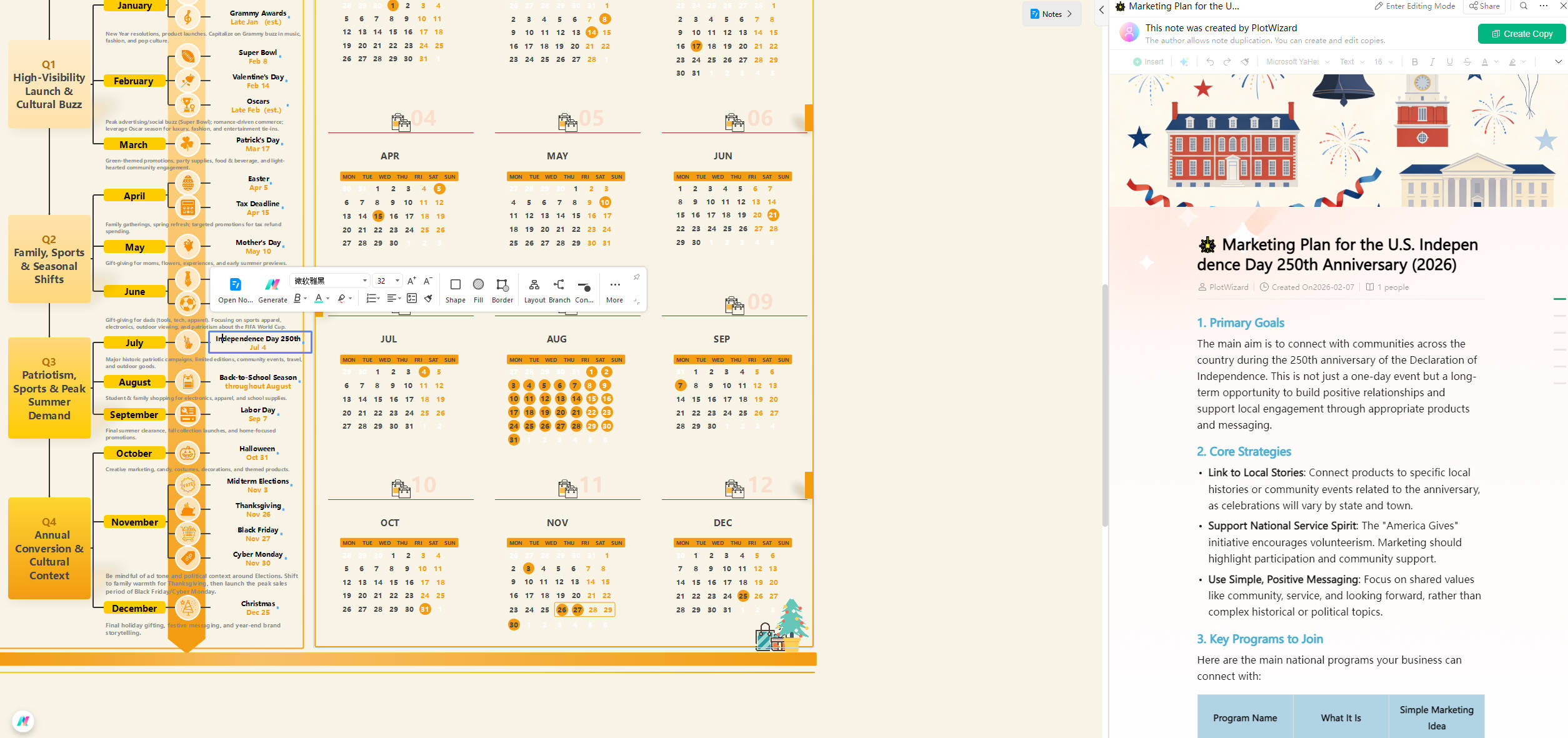Click the format painter brush icon
The image size is (1568, 738).
pos(429,299)
